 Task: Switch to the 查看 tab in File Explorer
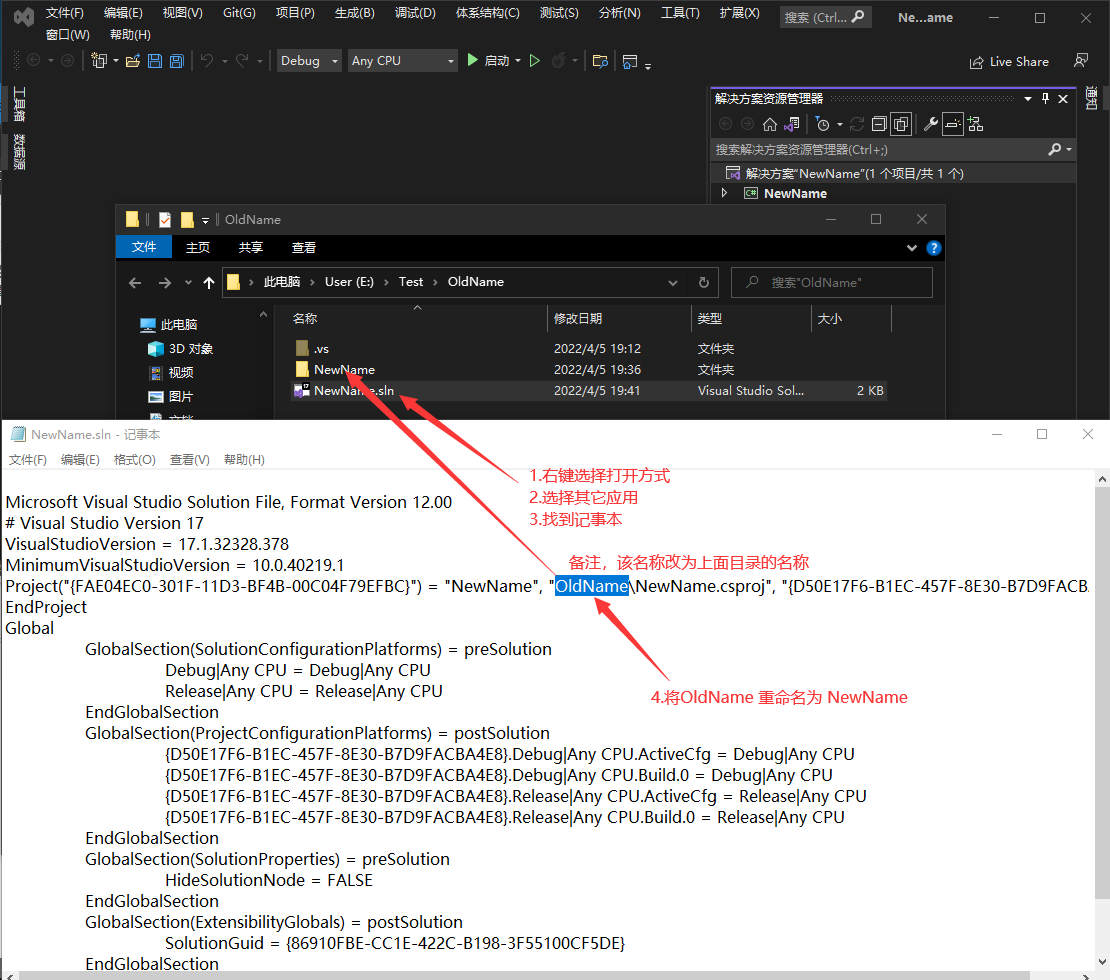(303, 247)
